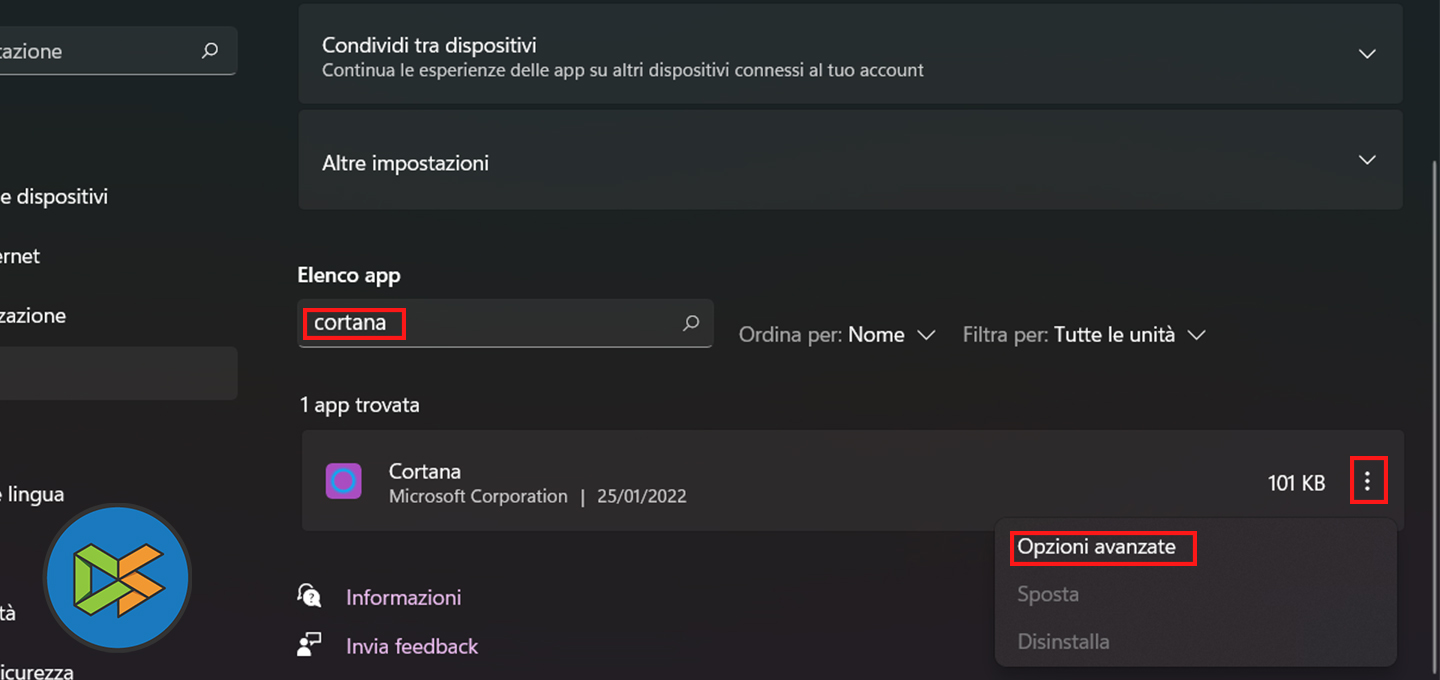Viewport: 1440px width, 680px height.
Task: Click the search icon in the app list box
Action: 691,323
